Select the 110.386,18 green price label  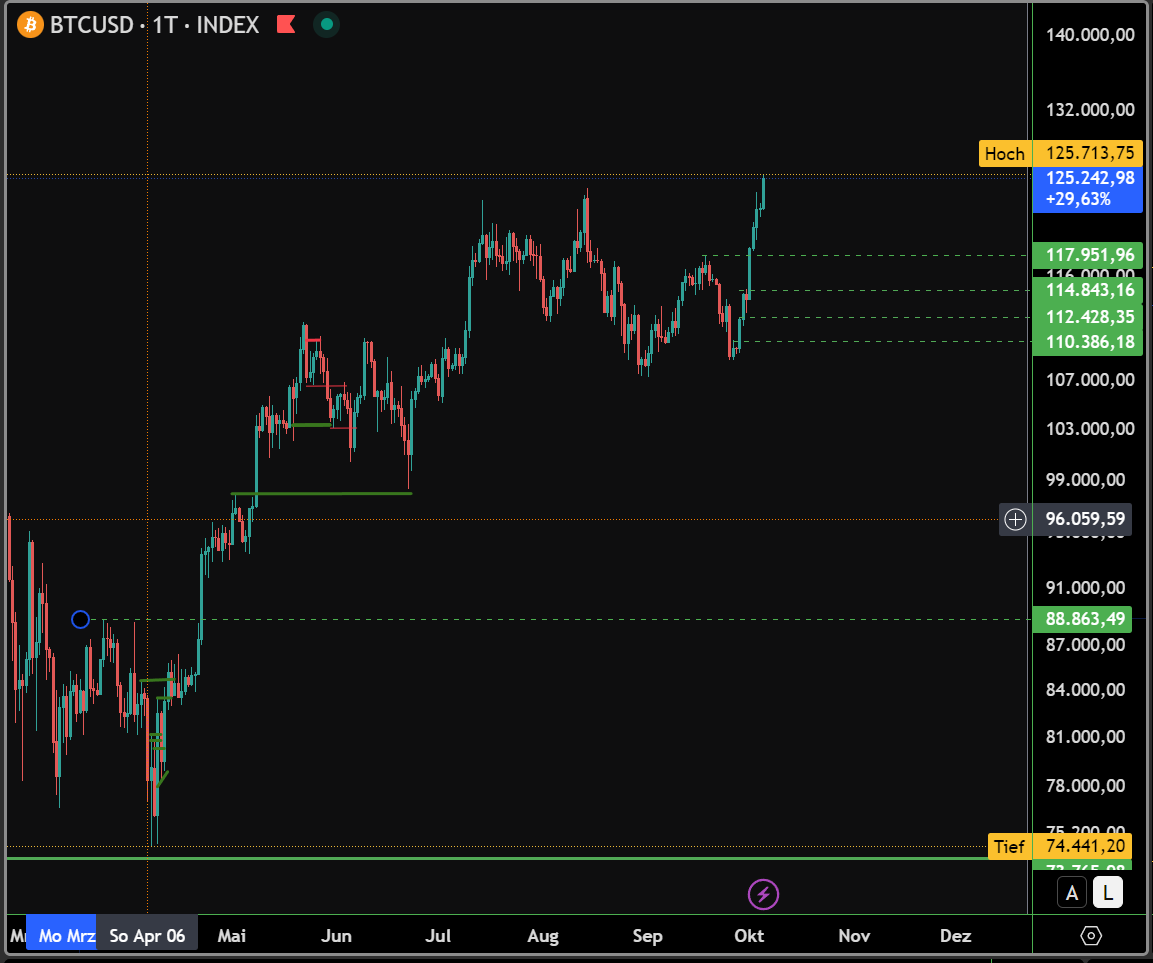tap(1089, 342)
